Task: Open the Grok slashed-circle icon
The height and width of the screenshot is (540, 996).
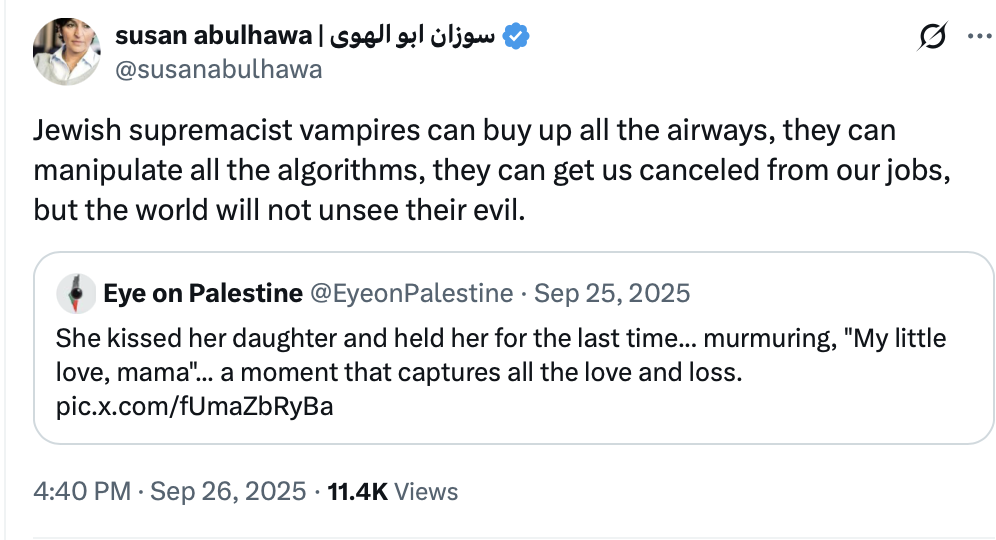Action: point(930,39)
